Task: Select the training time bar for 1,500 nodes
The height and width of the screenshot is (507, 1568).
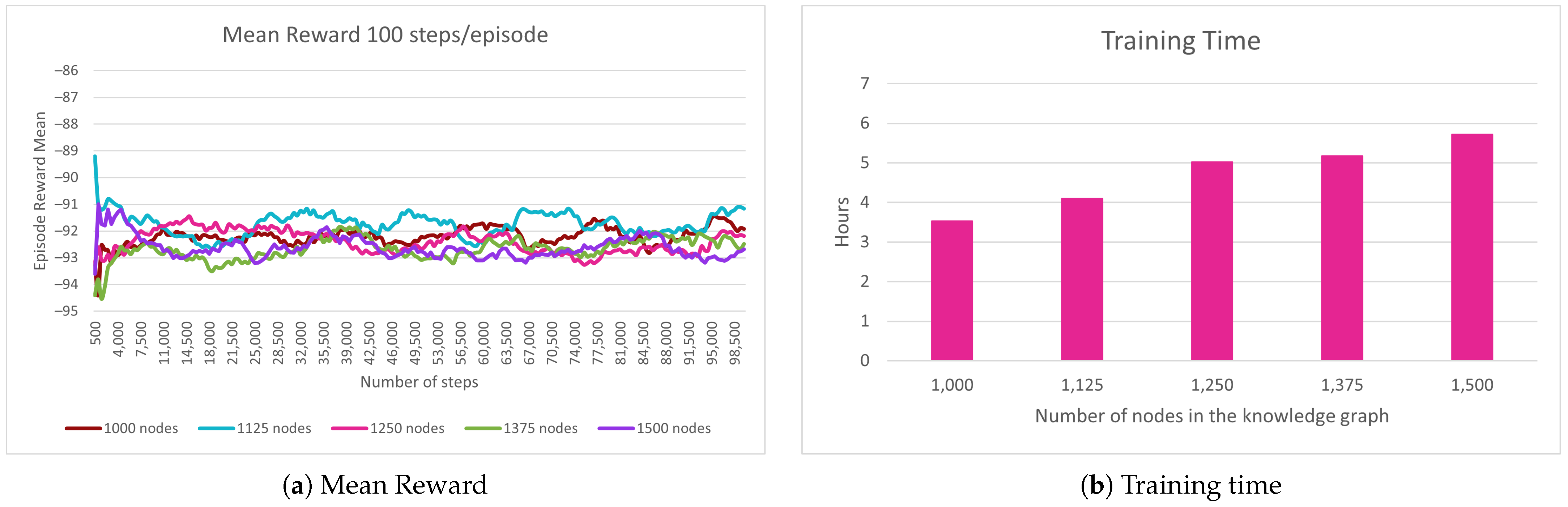Action: click(1472, 247)
